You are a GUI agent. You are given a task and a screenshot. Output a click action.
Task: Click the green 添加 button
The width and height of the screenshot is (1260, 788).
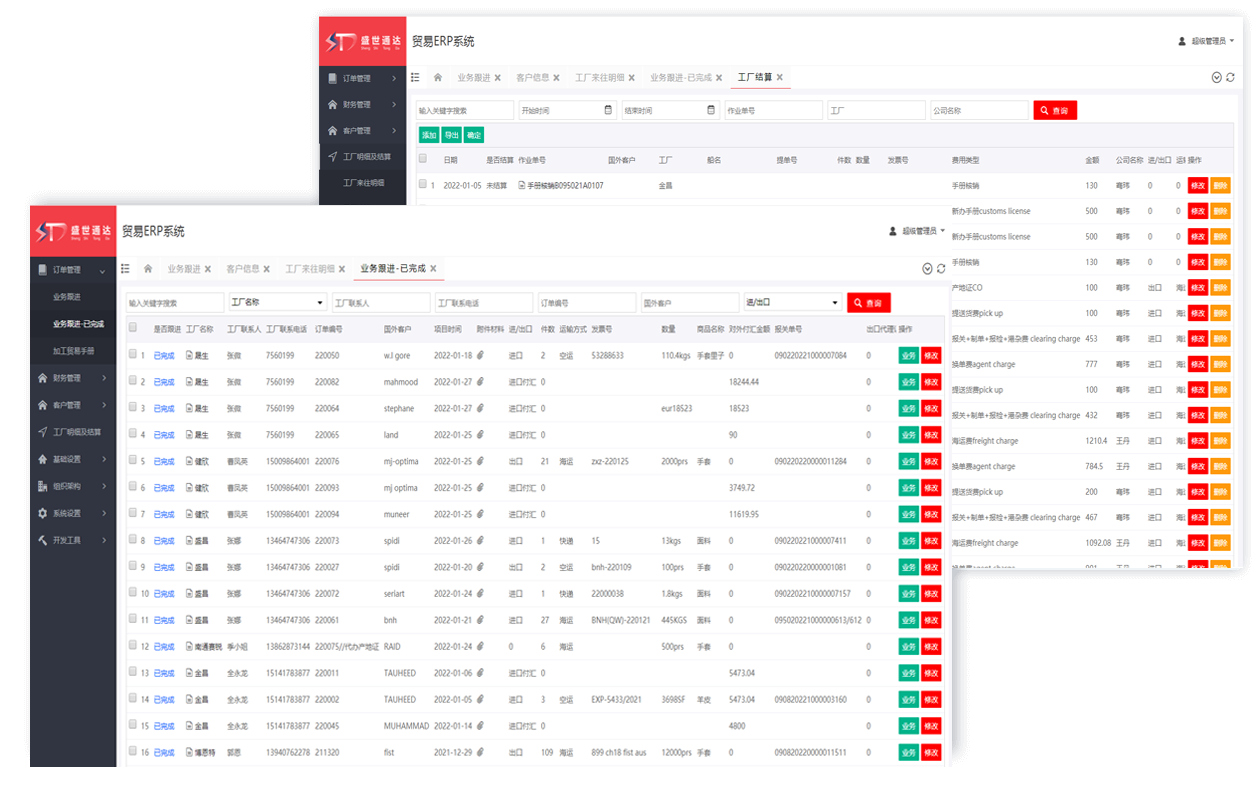[x=429, y=135]
